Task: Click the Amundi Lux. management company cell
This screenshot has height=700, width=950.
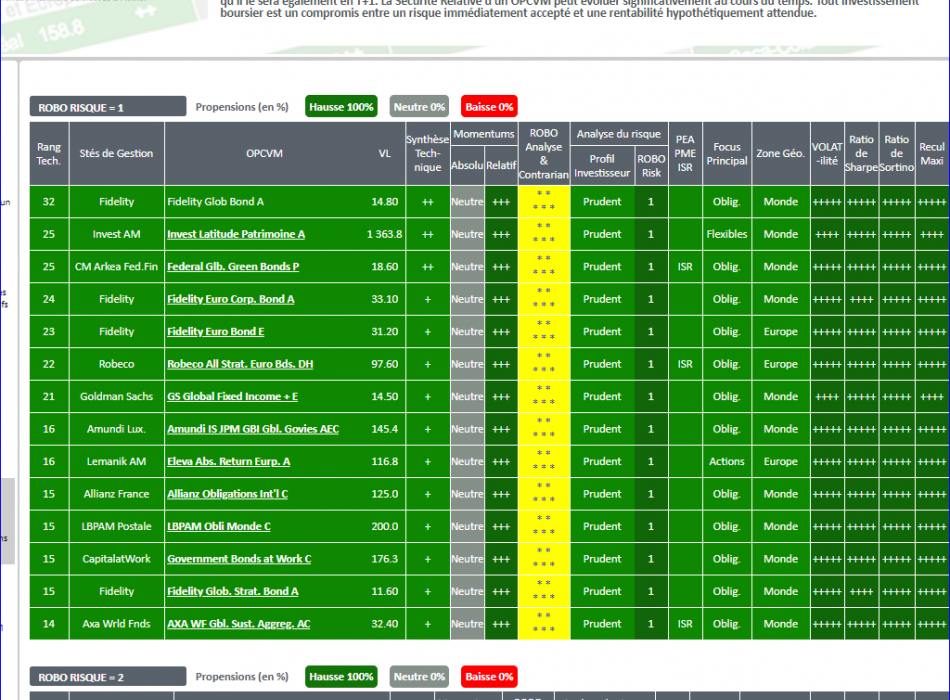Action: 116,429
